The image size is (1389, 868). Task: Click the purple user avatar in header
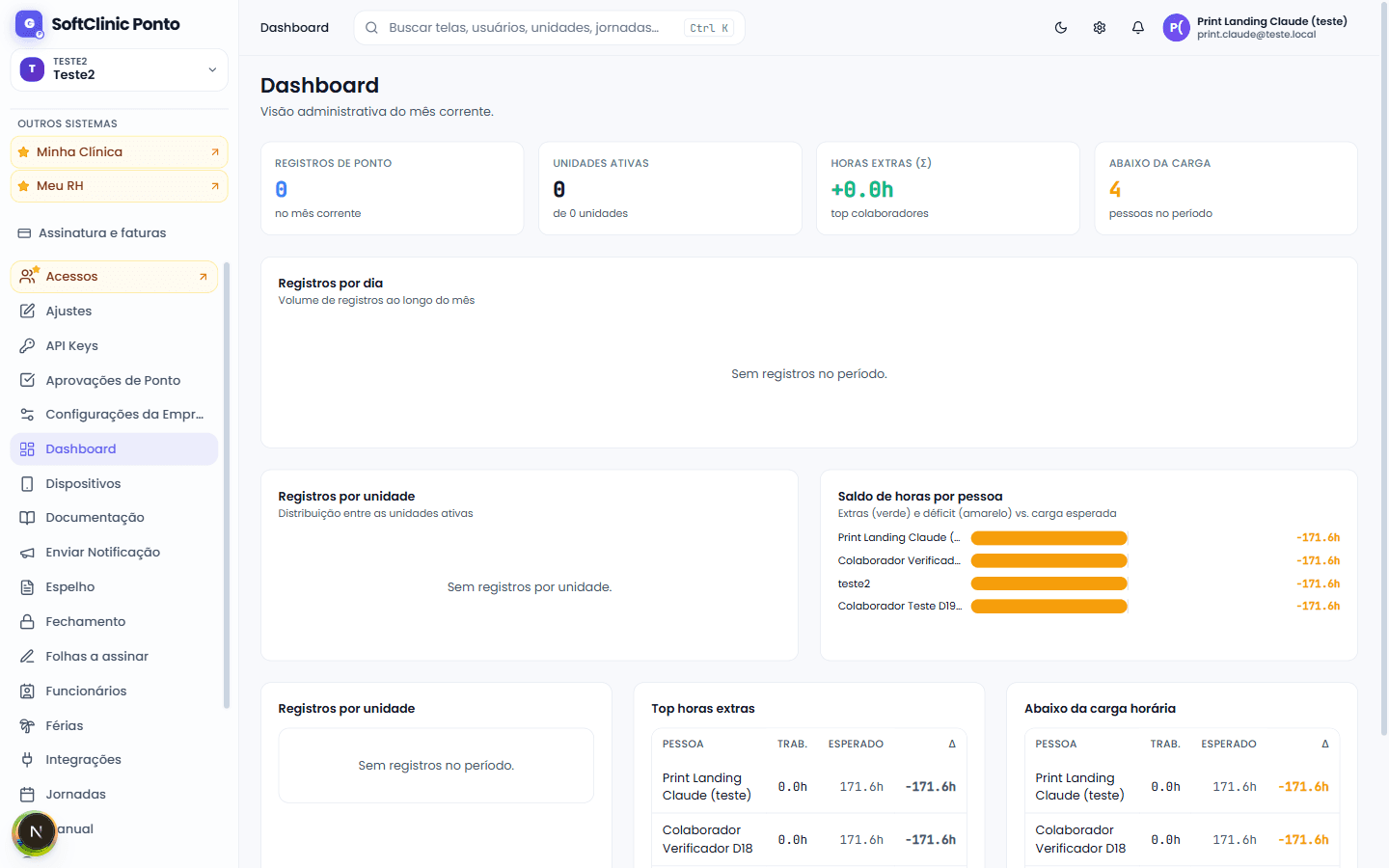1177,28
